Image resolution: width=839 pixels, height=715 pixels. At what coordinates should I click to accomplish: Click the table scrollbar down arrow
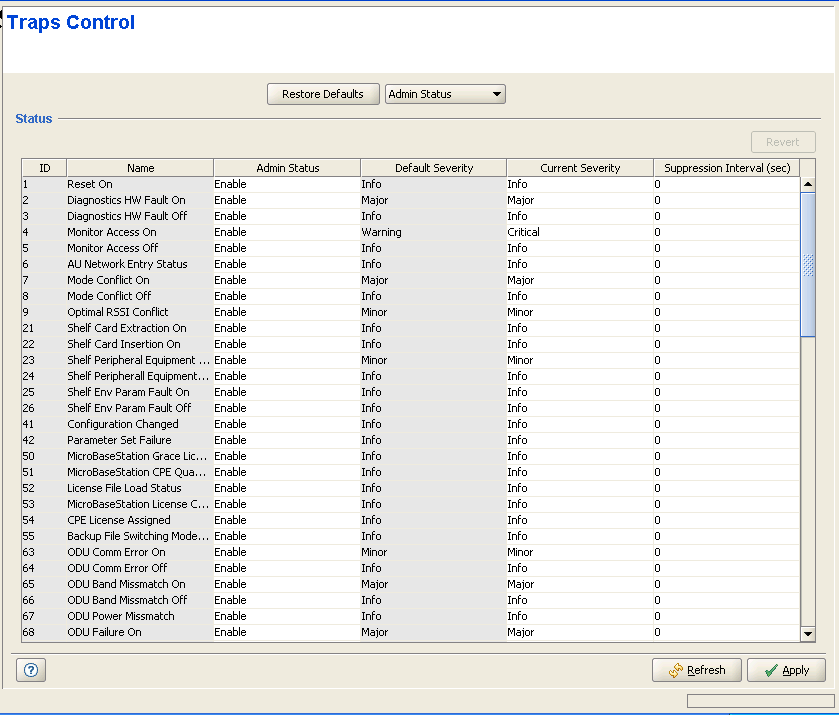[x=808, y=633]
